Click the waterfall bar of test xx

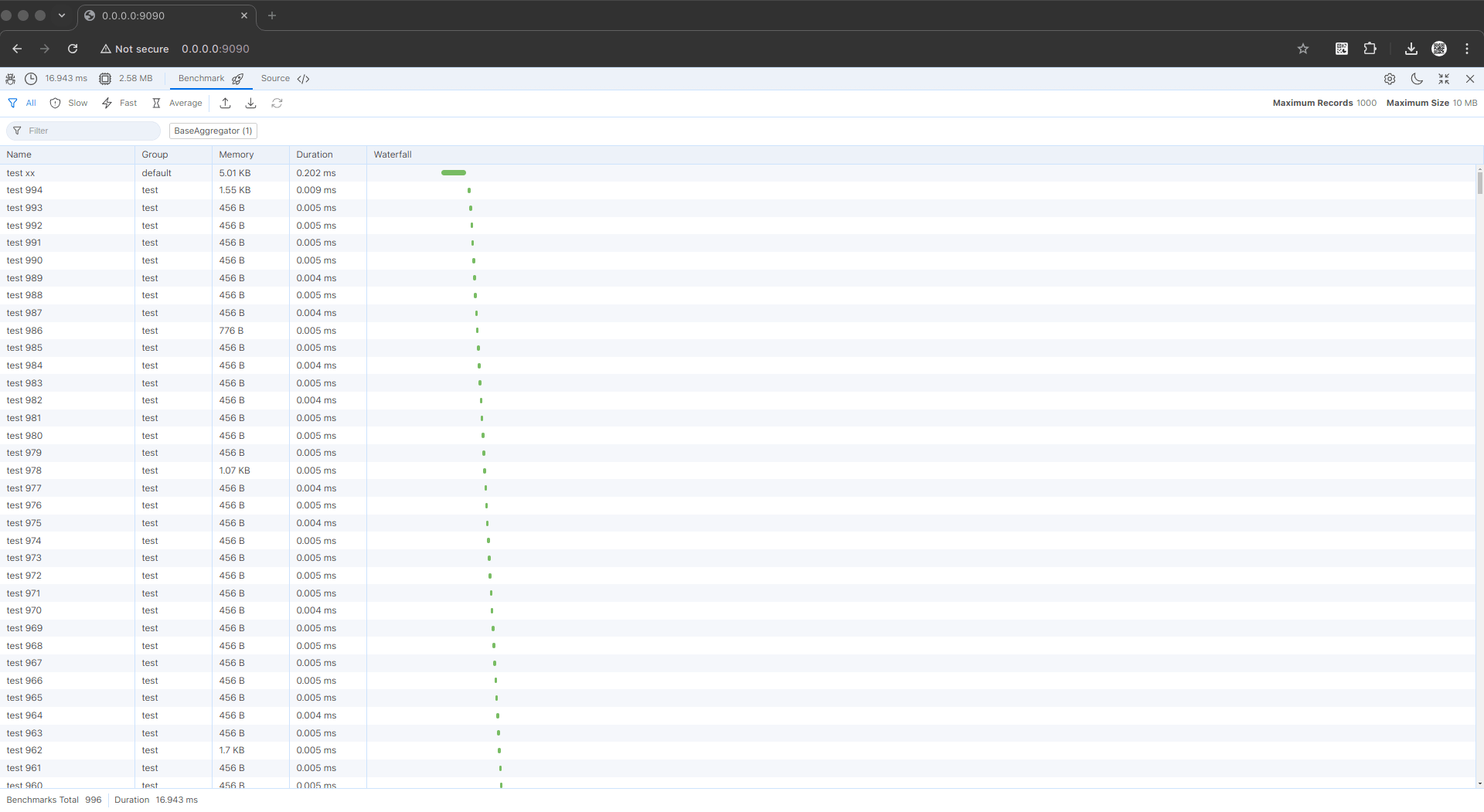click(454, 173)
